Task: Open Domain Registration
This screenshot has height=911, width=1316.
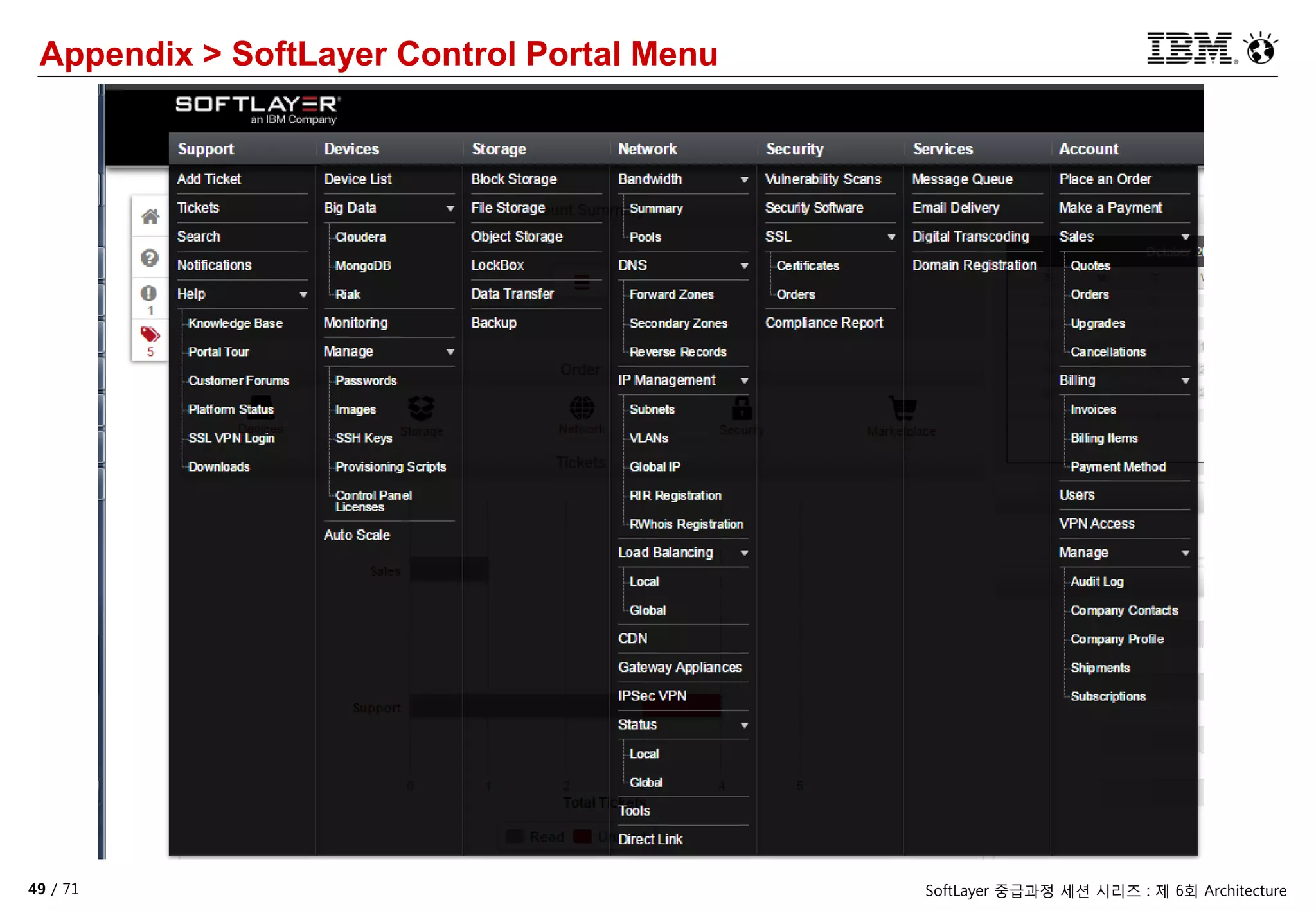Action: [x=975, y=266]
